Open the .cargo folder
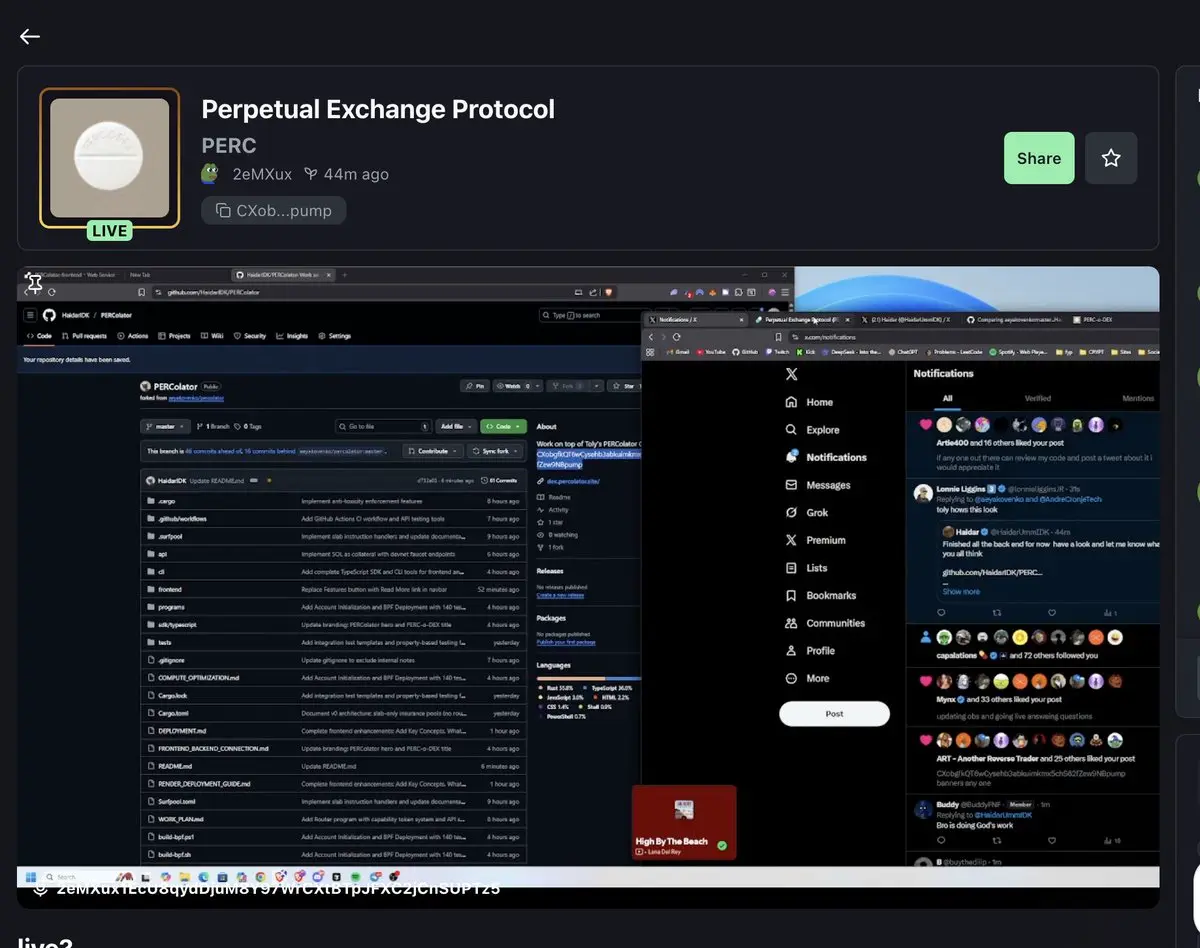 (166, 501)
